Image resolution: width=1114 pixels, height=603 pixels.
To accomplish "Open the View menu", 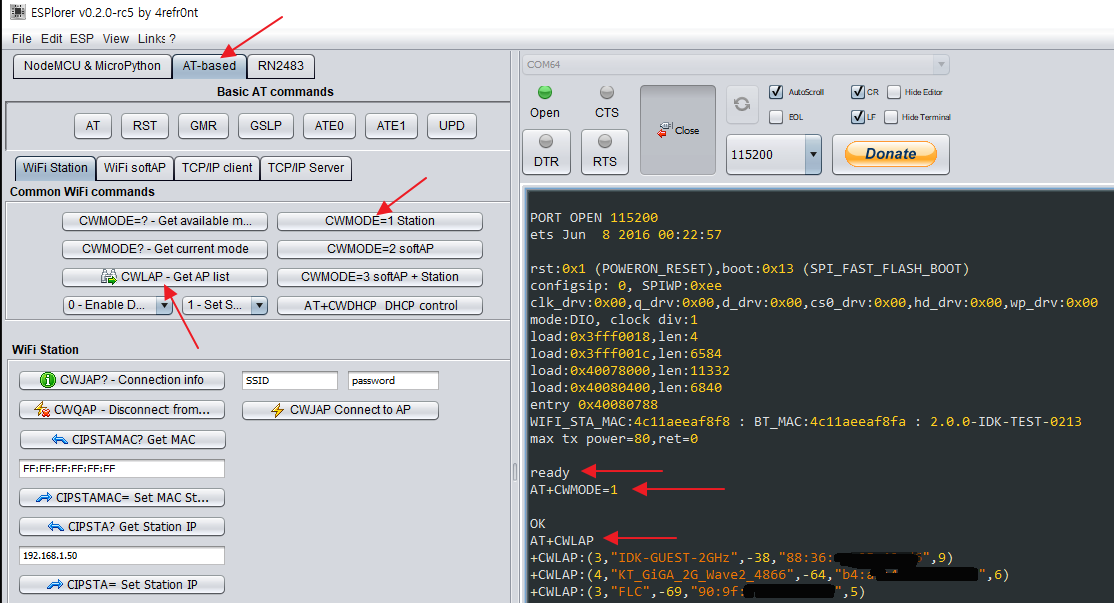I will coord(116,38).
